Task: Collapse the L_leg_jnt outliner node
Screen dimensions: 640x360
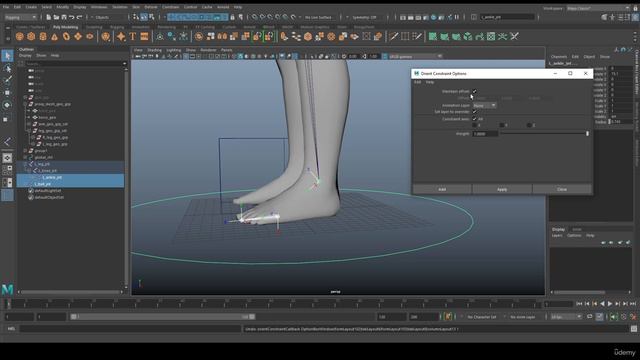Action: point(25,164)
